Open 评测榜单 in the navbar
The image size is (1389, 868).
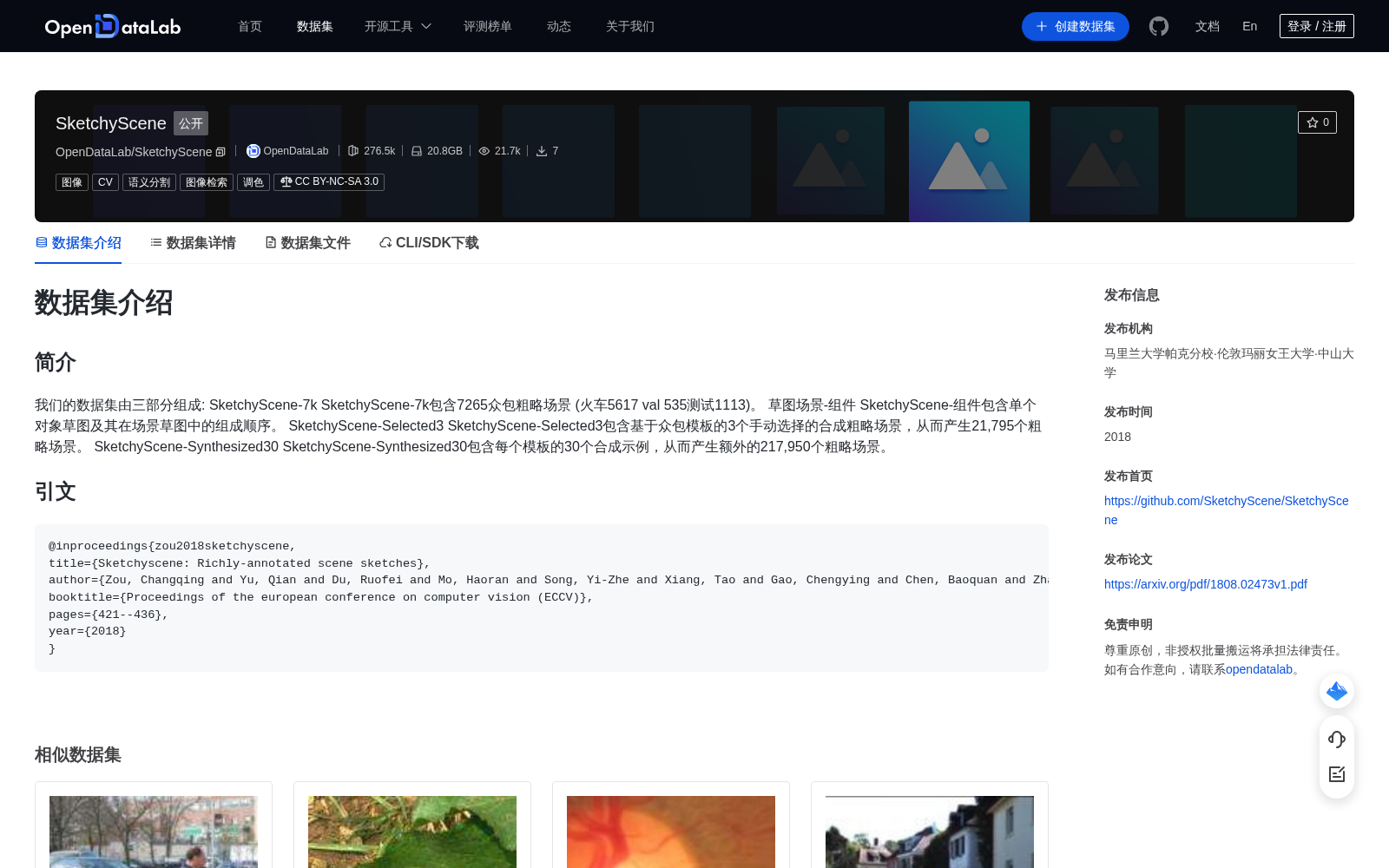(488, 26)
